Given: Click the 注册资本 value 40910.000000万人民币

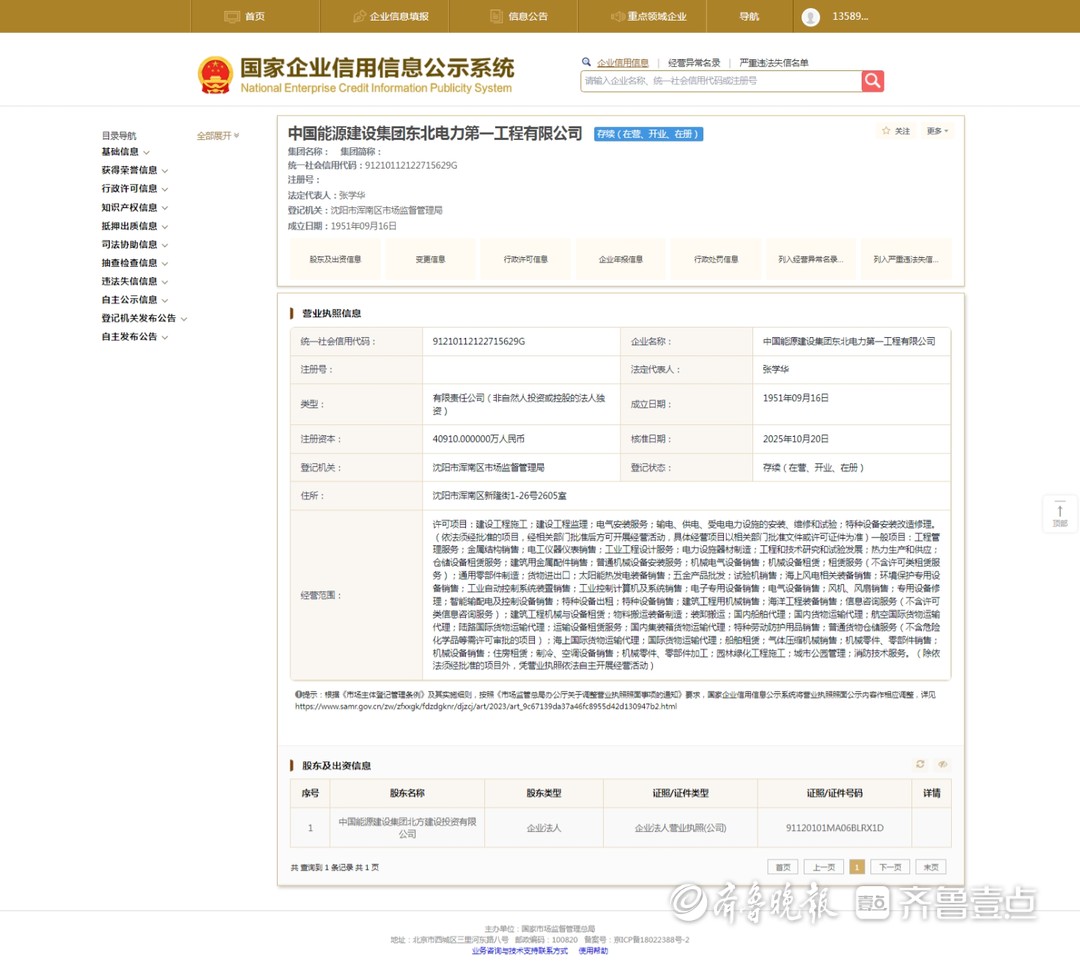Looking at the screenshot, I should (478, 439).
